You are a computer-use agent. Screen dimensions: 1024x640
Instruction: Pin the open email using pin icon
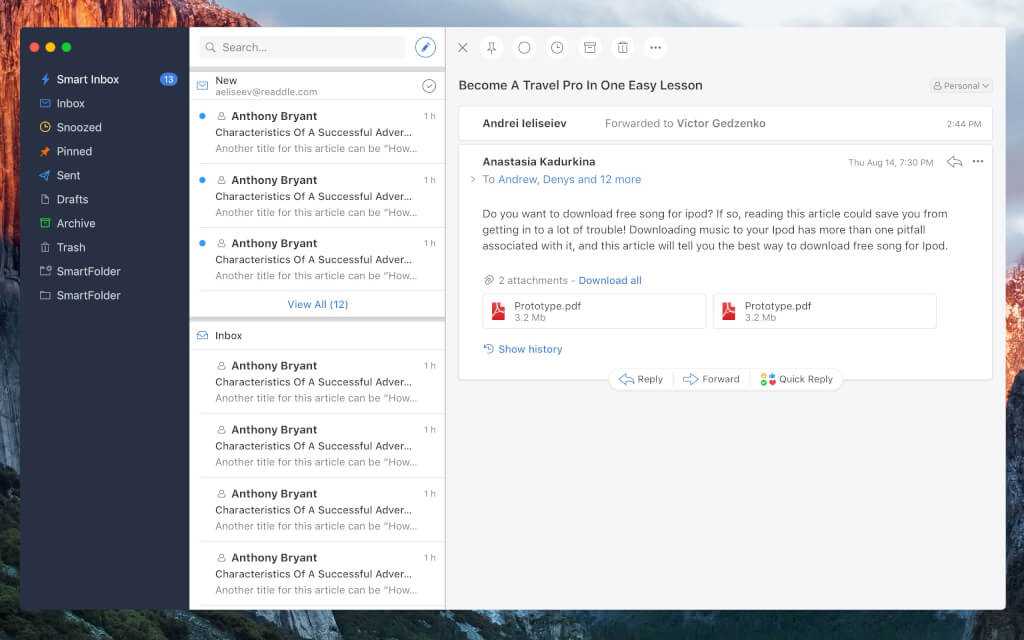tap(491, 47)
